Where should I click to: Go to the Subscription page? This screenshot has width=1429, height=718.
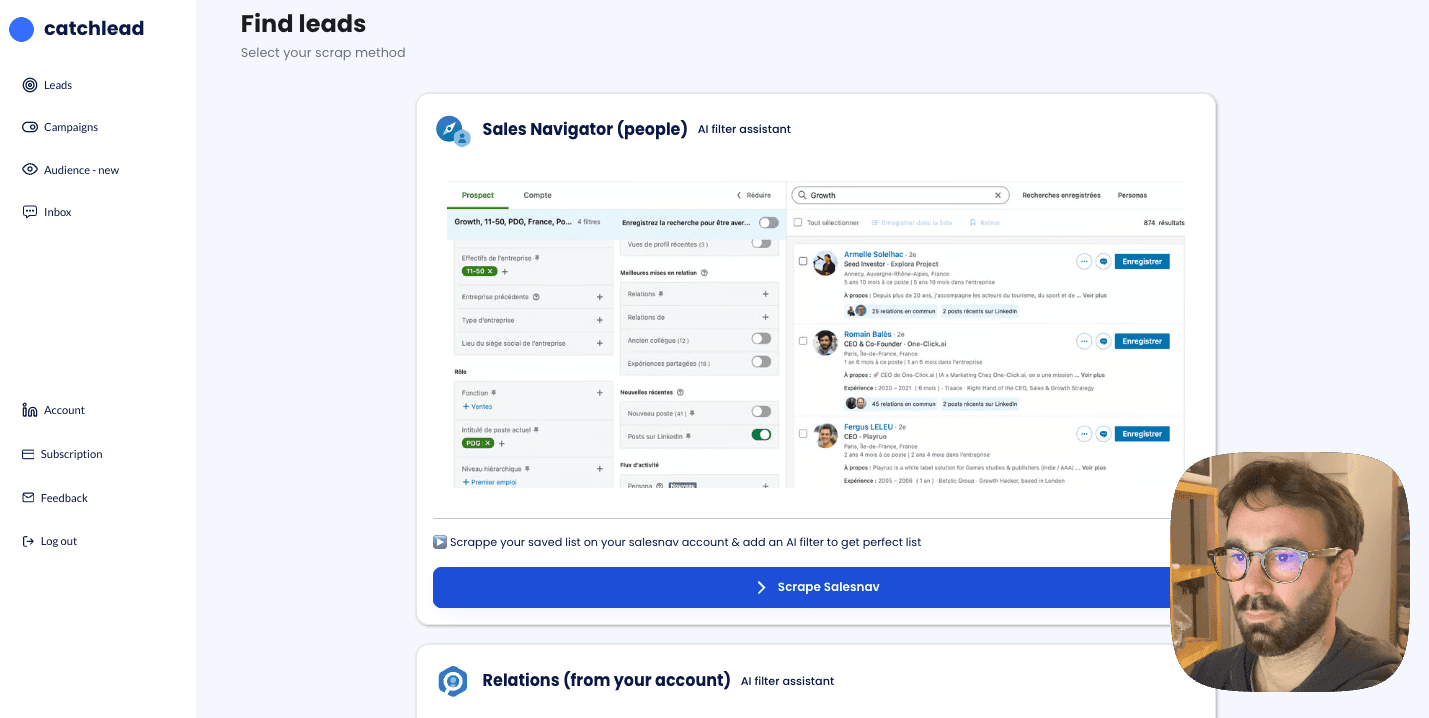[x=62, y=454]
